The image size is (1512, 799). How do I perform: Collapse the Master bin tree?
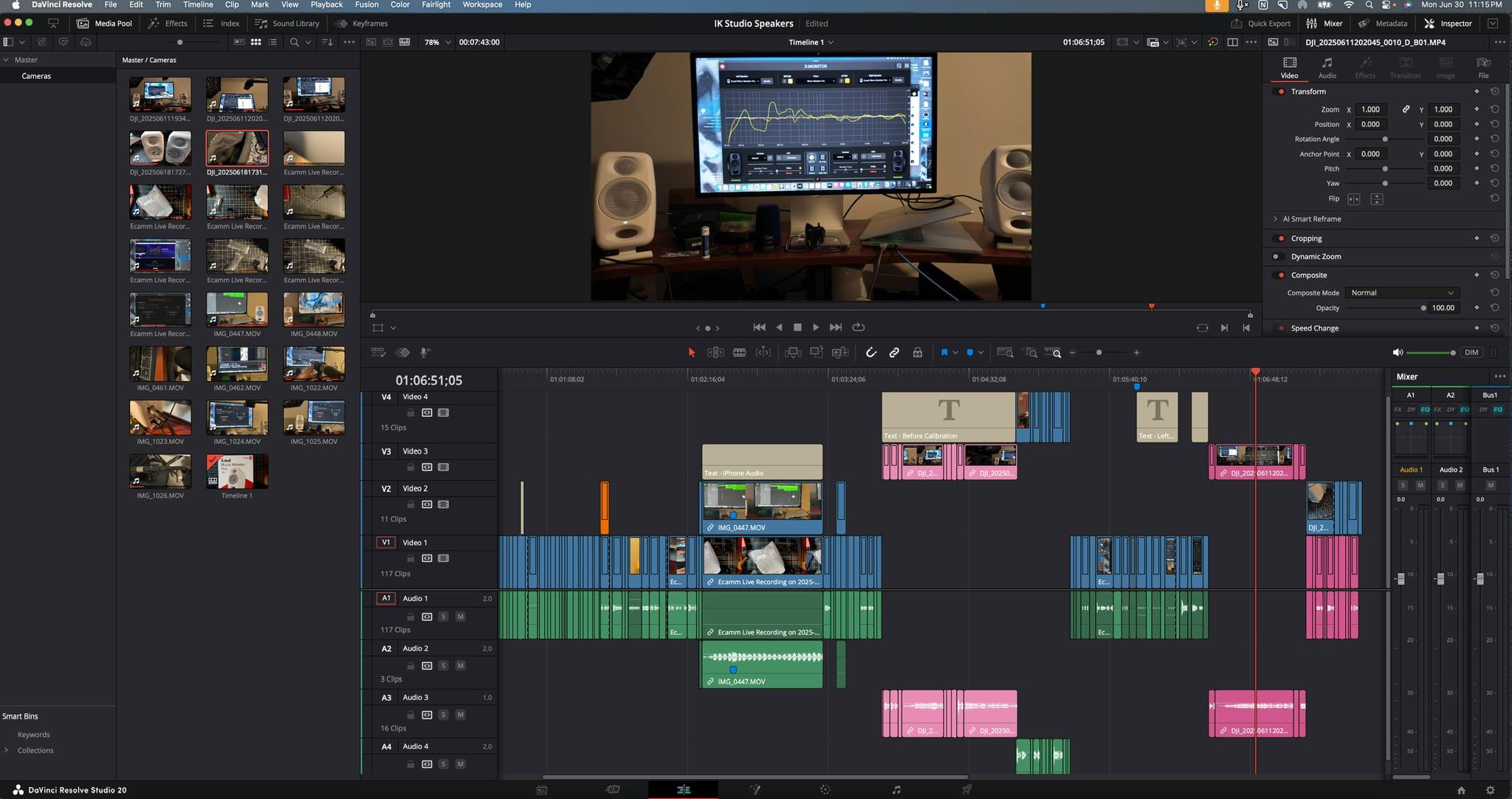point(7,60)
